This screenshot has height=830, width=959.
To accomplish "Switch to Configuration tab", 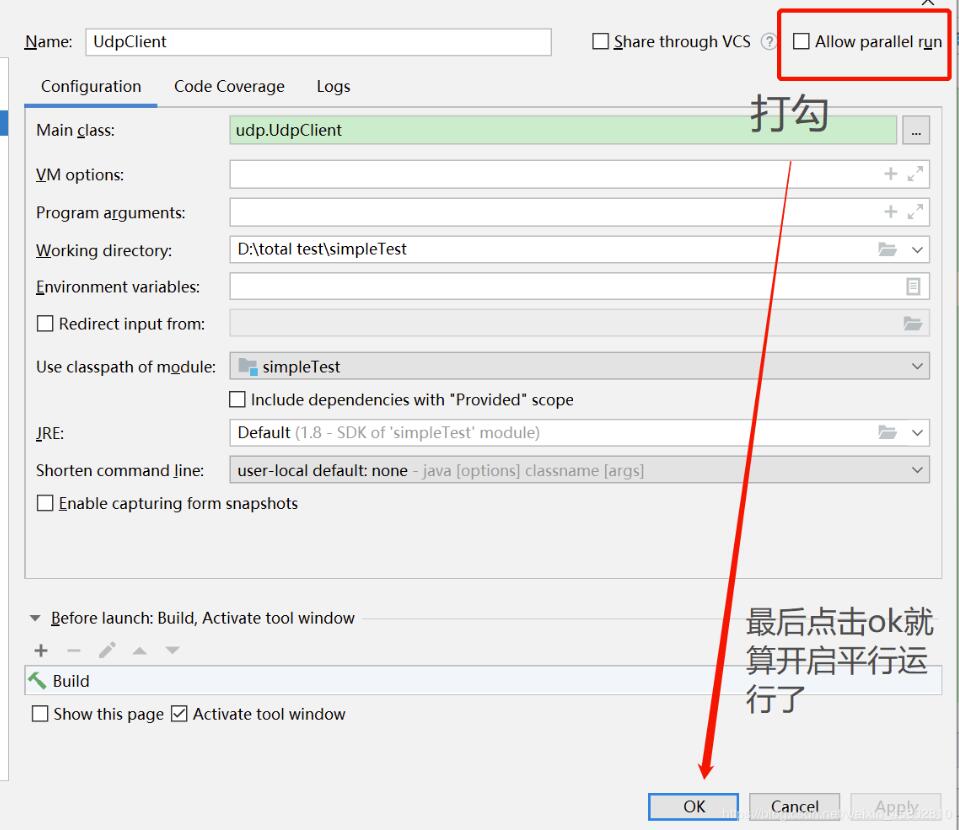I will pyautogui.click(x=91, y=87).
